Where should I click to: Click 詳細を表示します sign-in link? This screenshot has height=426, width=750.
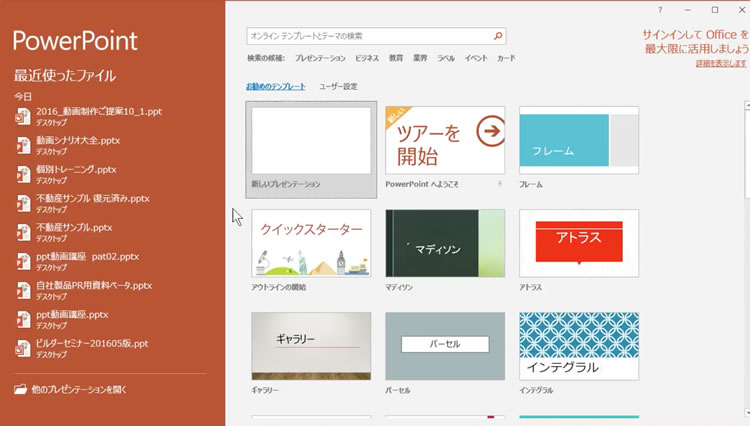click(721, 63)
